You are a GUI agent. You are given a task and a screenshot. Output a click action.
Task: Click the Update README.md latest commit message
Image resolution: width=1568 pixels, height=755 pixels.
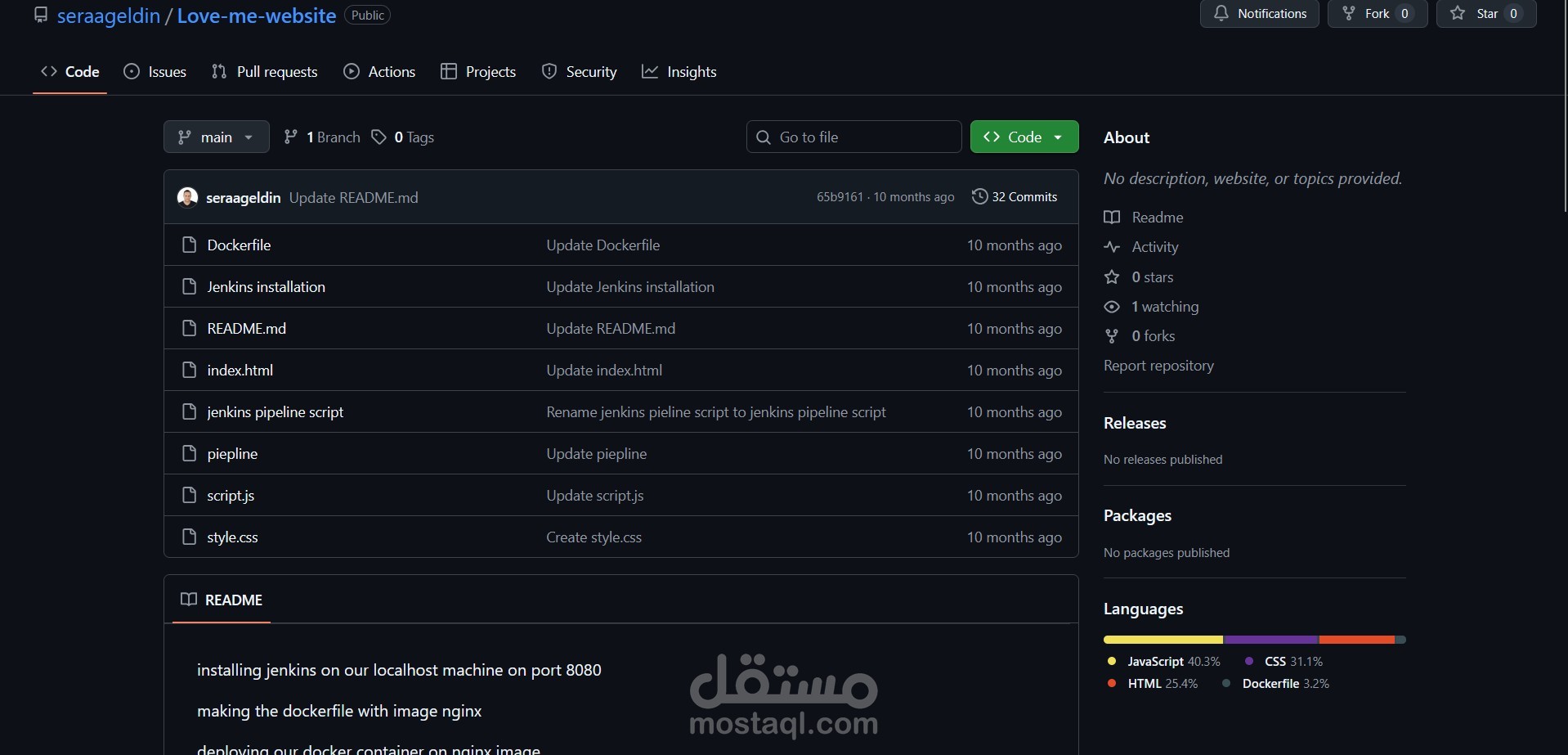354,197
